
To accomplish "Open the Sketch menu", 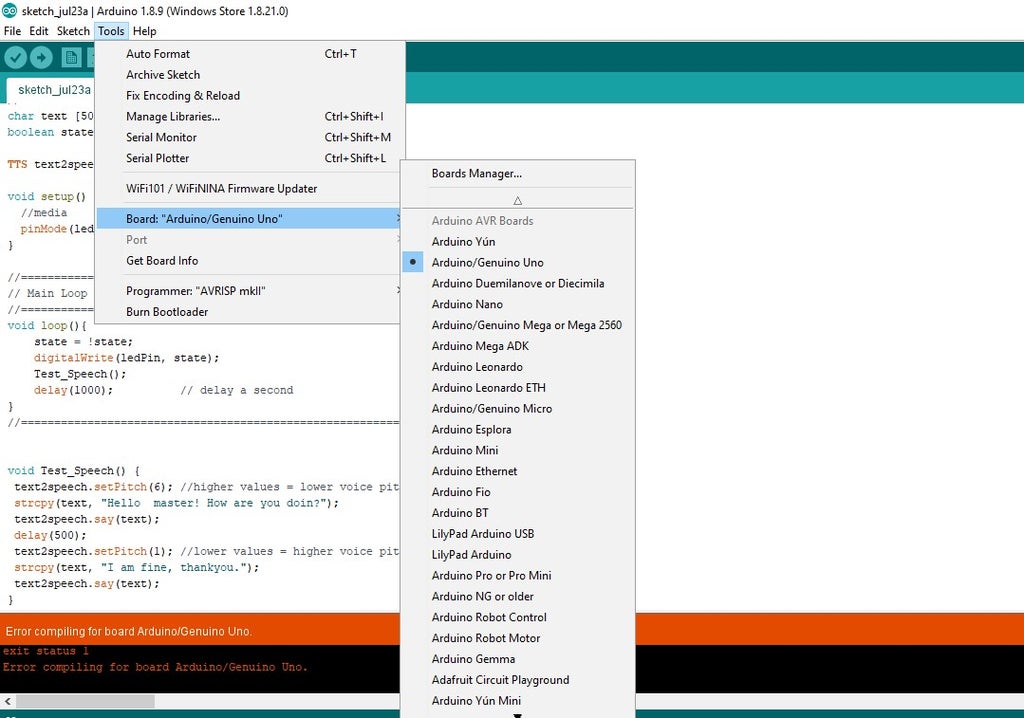I will point(73,31).
